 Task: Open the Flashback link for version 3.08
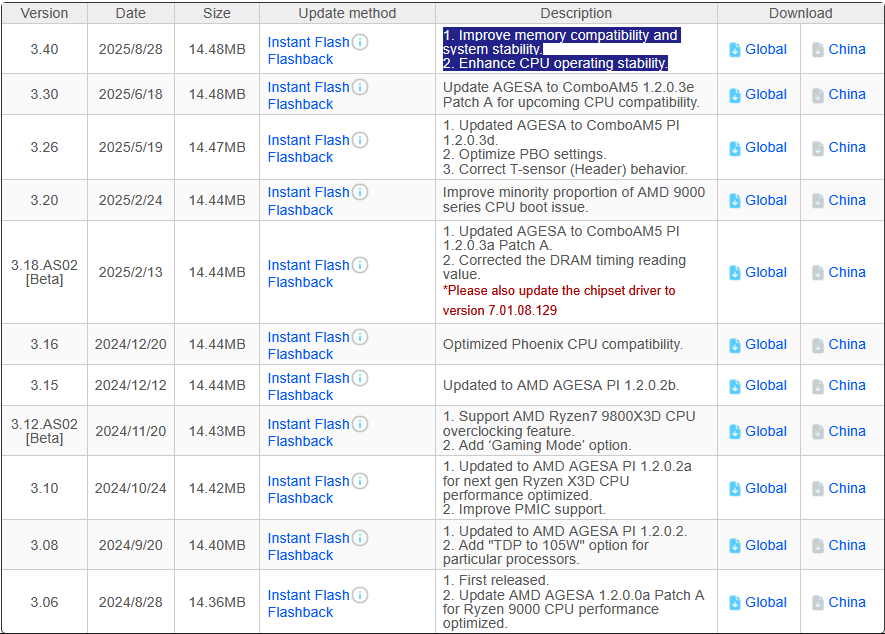(300, 555)
